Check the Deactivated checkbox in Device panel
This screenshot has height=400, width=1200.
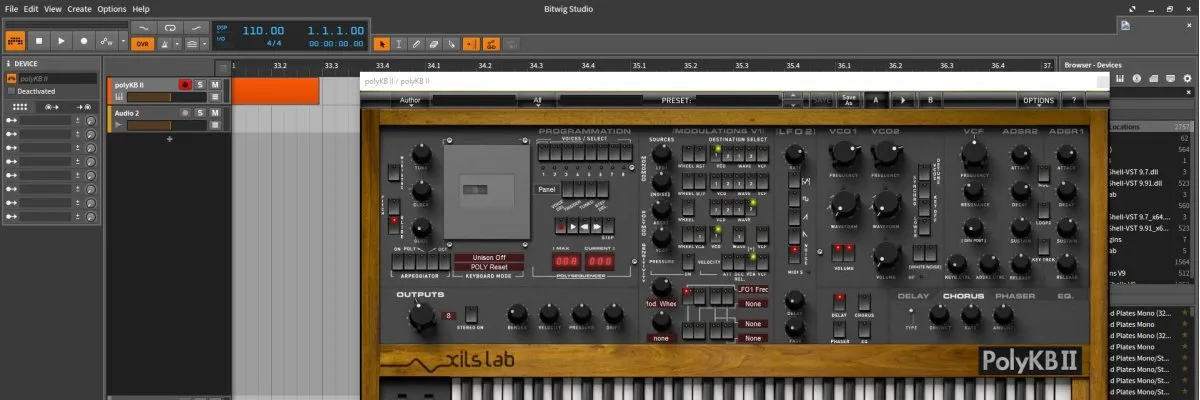[11, 91]
